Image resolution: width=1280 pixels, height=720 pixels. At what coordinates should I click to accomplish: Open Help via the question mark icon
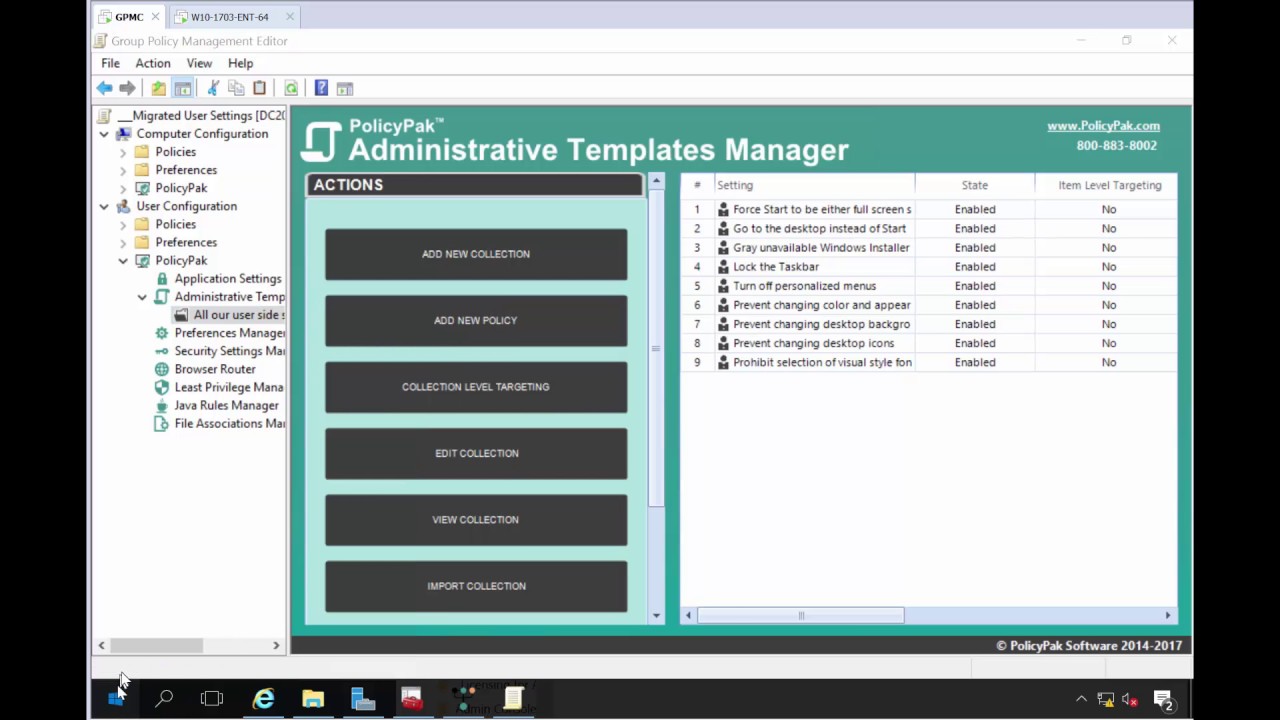321,88
